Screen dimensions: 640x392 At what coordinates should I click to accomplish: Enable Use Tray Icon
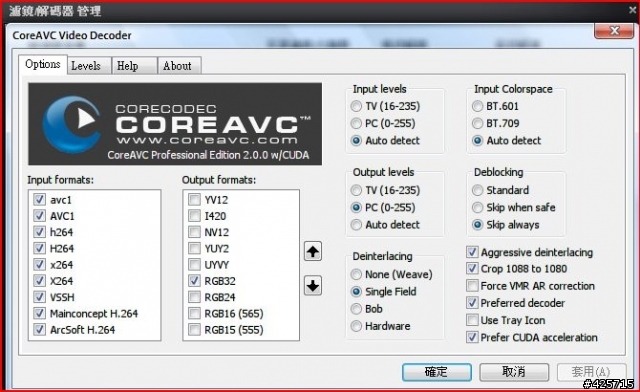pyautogui.click(x=472, y=320)
